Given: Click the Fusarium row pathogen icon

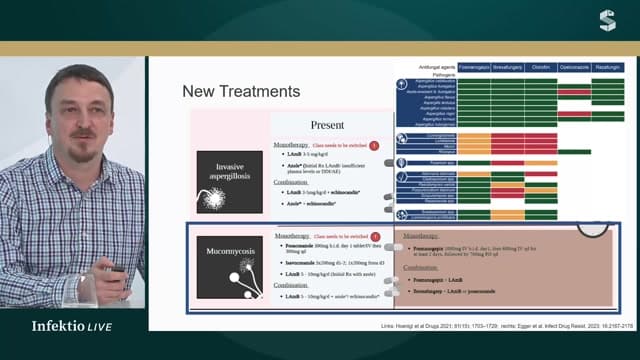Looking at the screenshot, I should coord(402,163).
